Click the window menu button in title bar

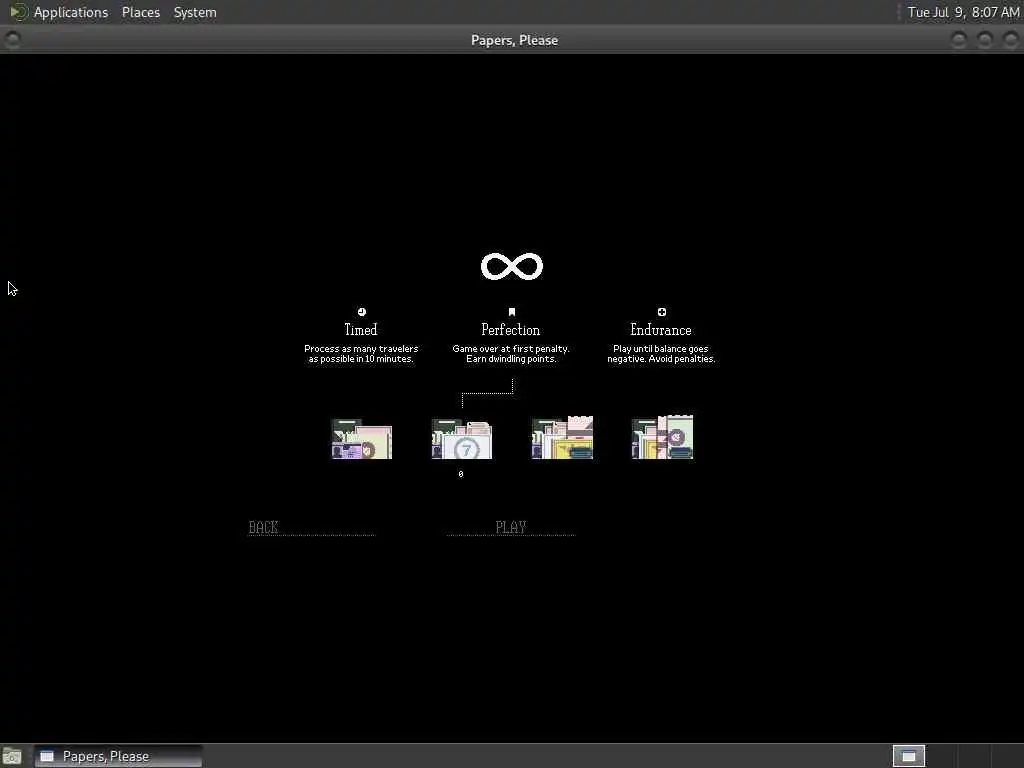point(12,40)
